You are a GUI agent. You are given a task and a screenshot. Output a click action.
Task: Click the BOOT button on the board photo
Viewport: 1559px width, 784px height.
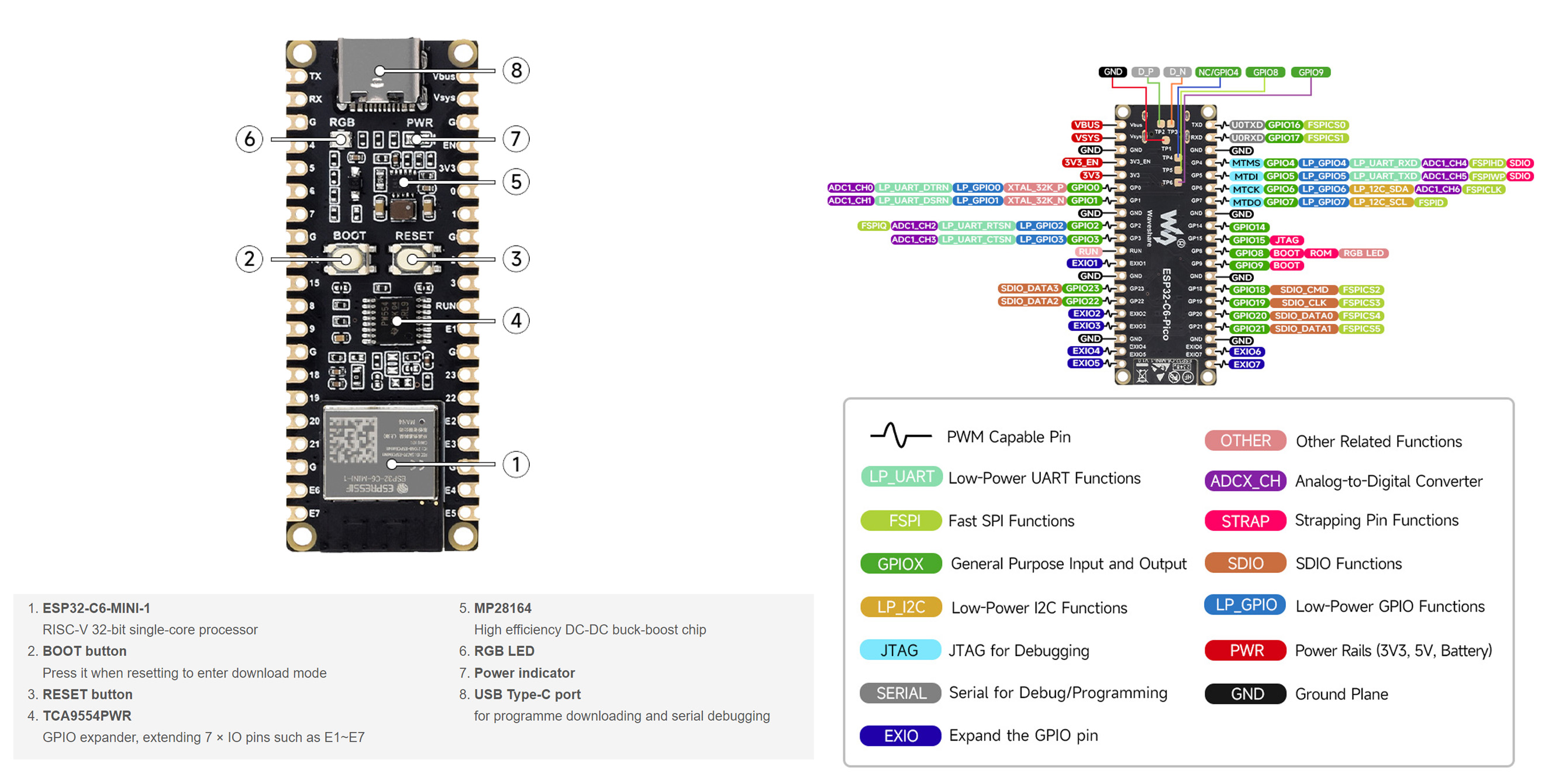[347, 259]
